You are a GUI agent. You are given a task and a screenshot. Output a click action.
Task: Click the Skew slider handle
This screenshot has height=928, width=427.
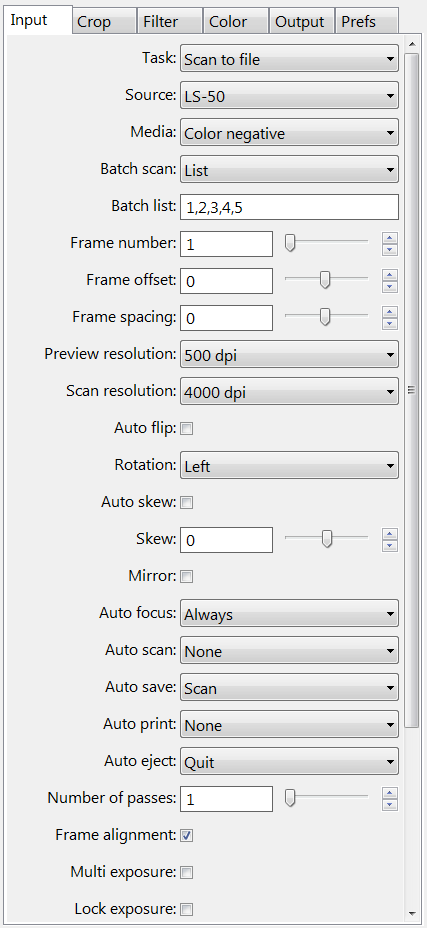(x=326, y=539)
